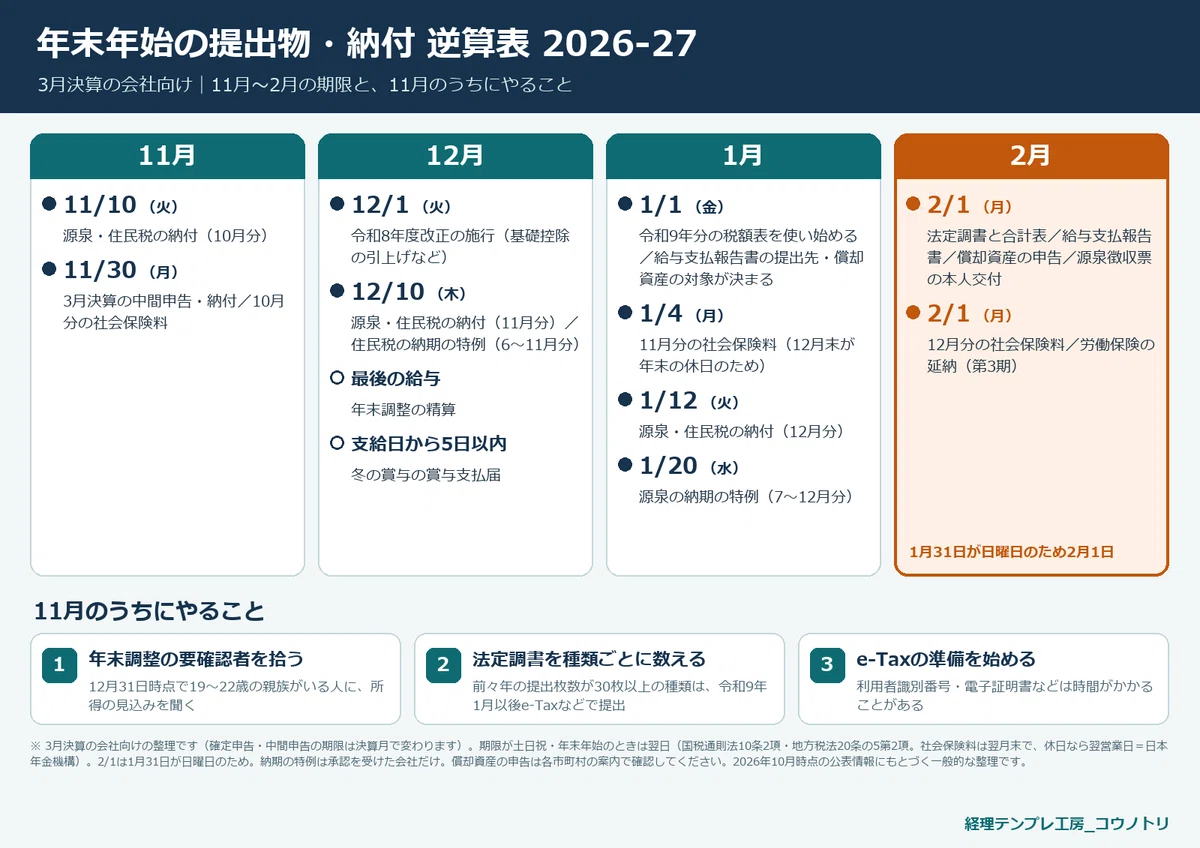Click the 最後の給与 heading

[396, 378]
